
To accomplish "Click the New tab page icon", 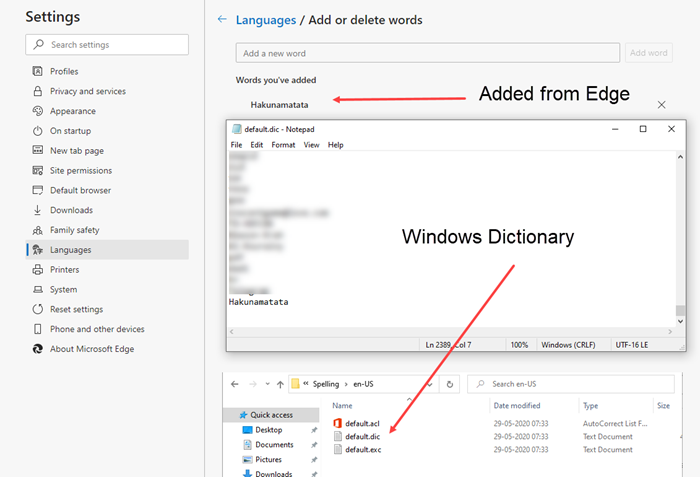I will [38, 150].
